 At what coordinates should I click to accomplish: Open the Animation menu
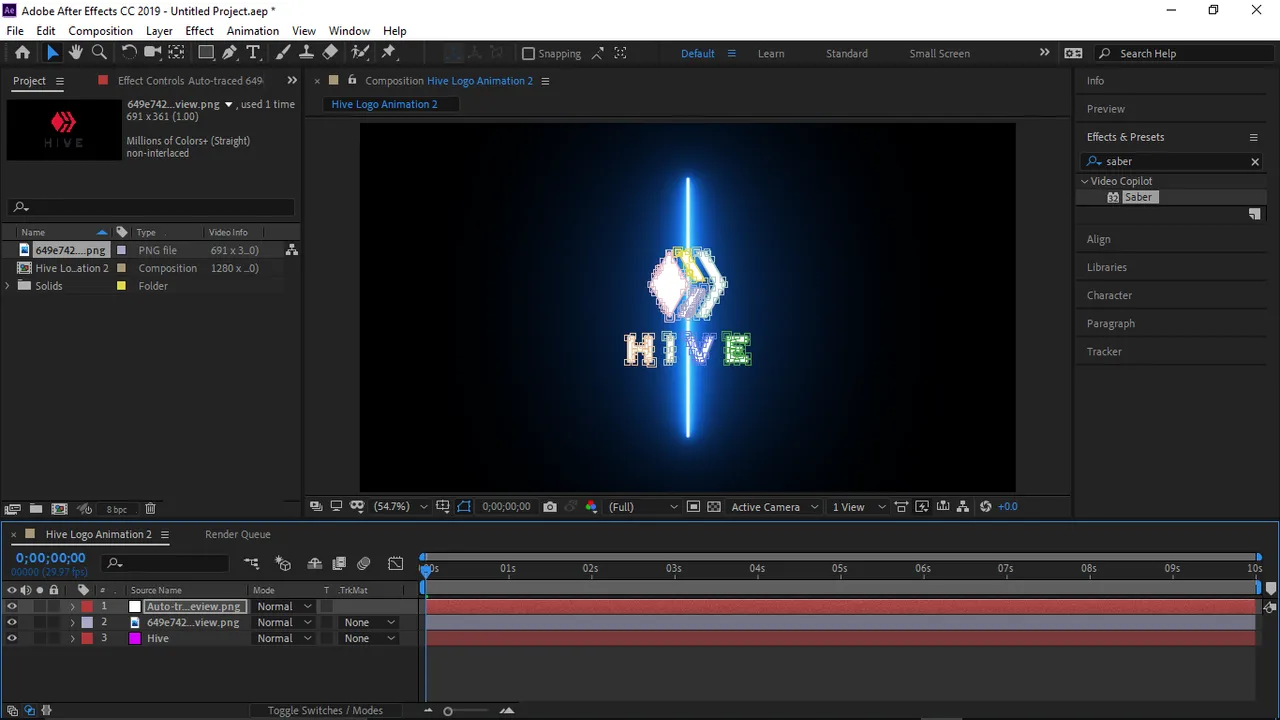coord(252,31)
